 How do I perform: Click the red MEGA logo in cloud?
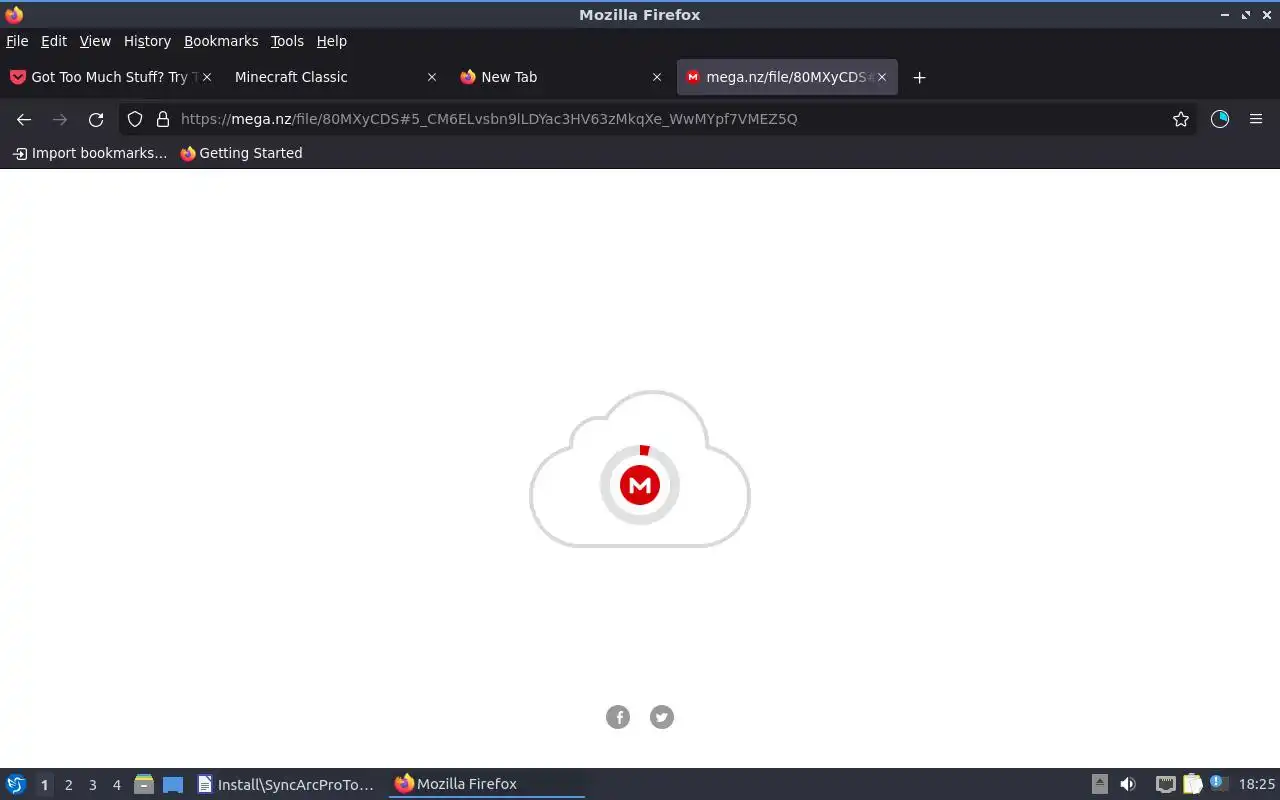pyautogui.click(x=640, y=485)
